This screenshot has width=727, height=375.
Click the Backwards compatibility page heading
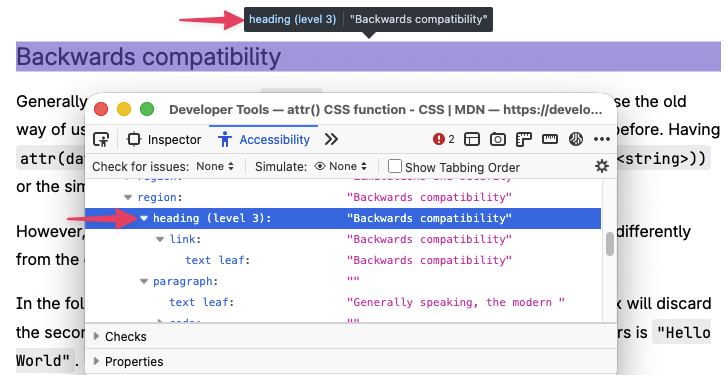coord(148,57)
